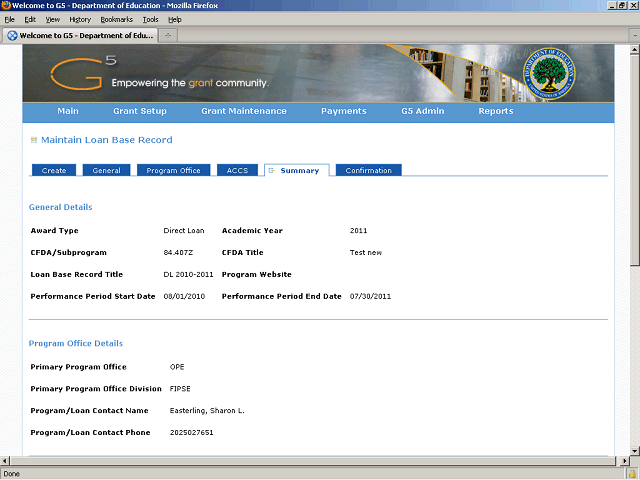Click the FIPSE division value
640x480 pixels.
pos(180,389)
